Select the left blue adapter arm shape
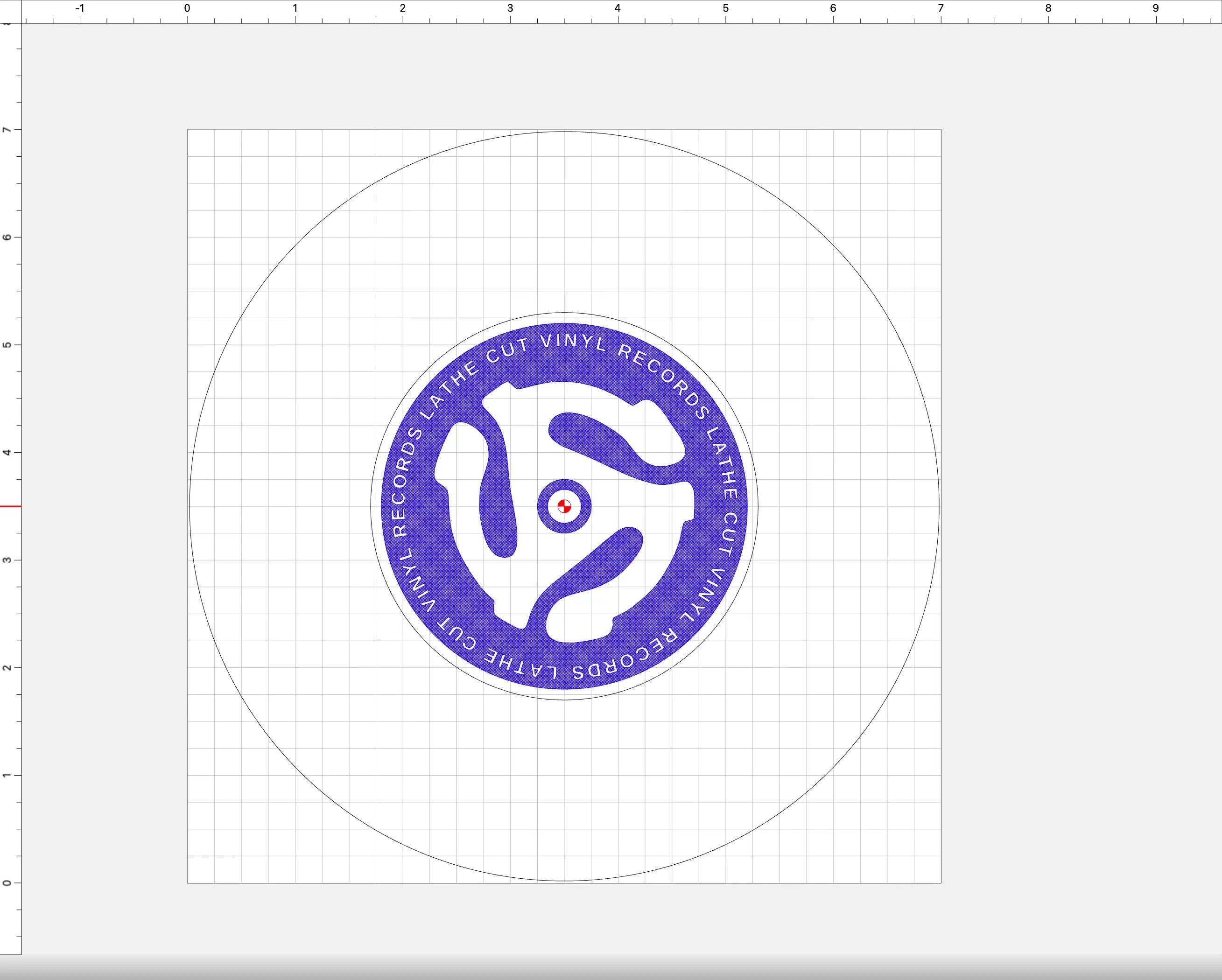The width and height of the screenshot is (1222, 980). pyautogui.click(x=497, y=510)
